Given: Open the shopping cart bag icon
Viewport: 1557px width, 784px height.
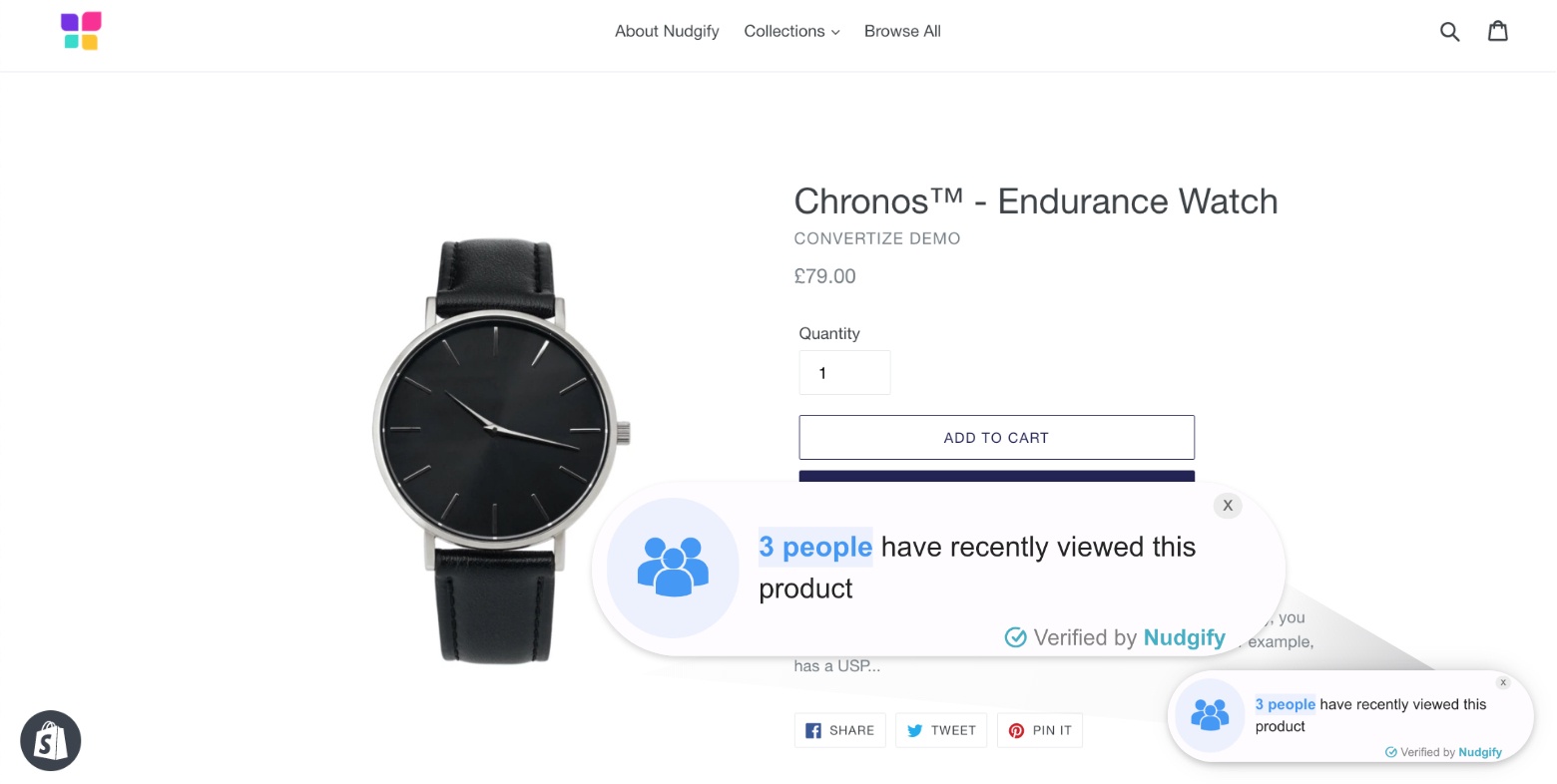Looking at the screenshot, I should tap(1498, 31).
